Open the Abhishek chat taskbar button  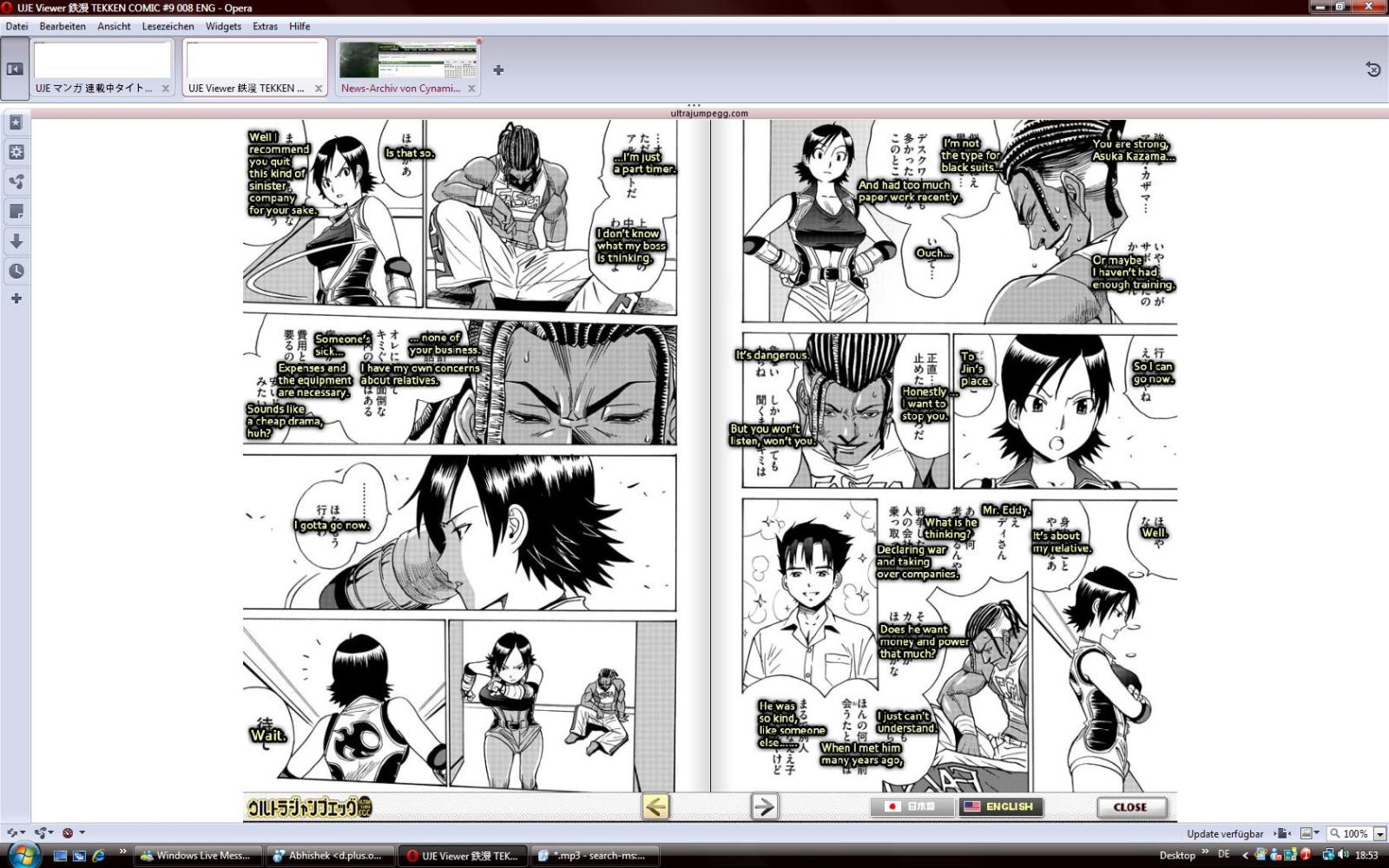pyautogui.click(x=330, y=855)
